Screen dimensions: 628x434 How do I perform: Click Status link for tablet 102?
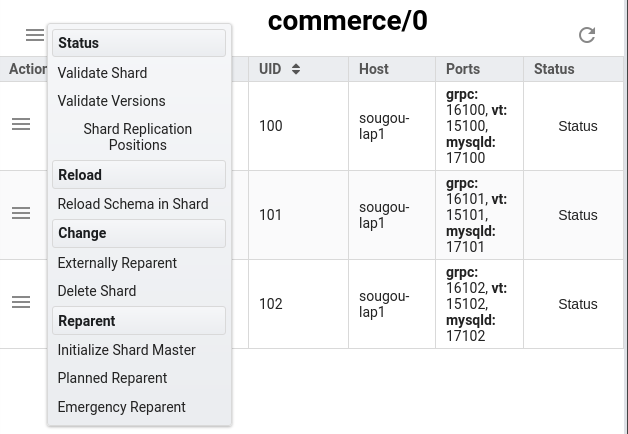[x=577, y=304]
